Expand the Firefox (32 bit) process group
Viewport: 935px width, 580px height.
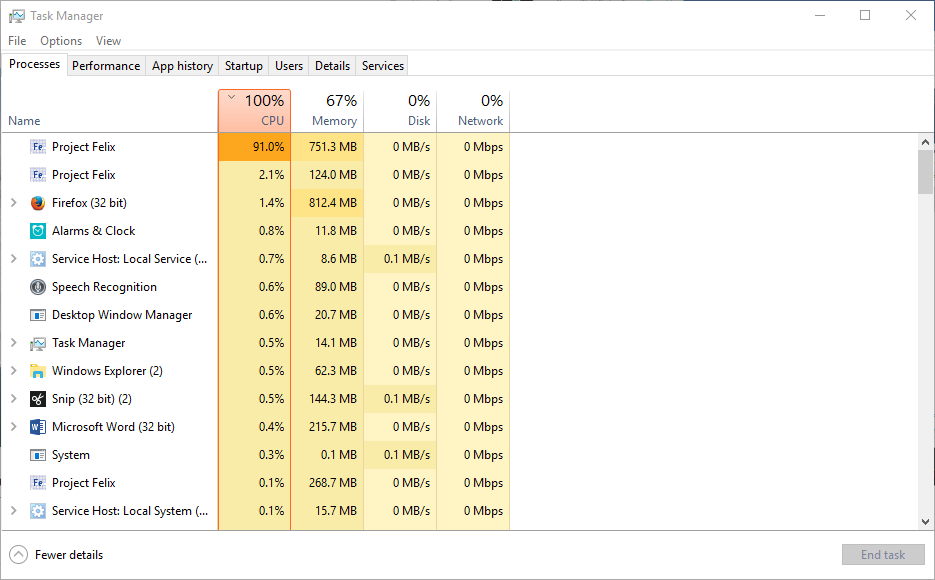14,203
